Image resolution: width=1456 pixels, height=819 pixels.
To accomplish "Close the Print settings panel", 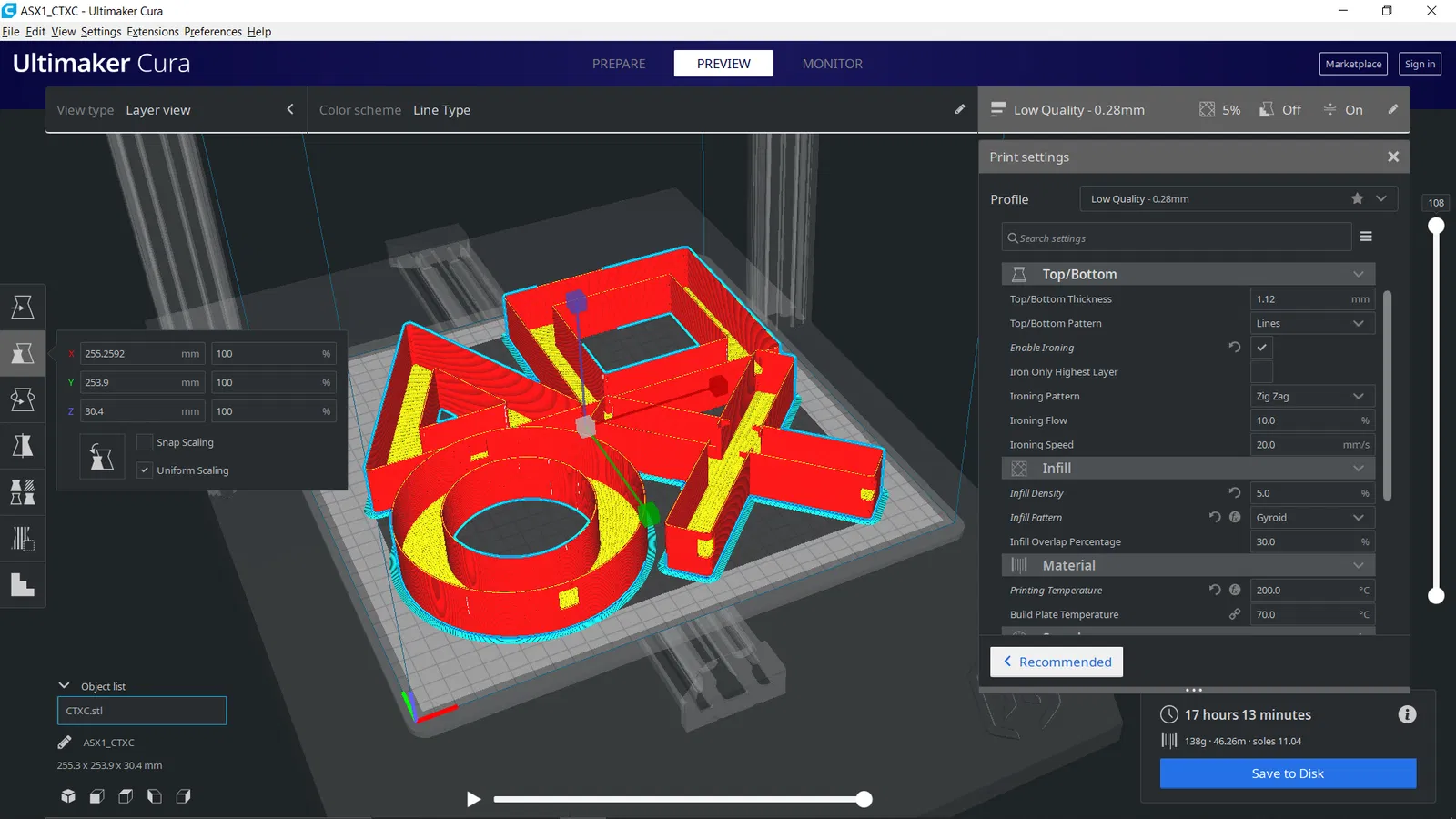I will click(1393, 157).
